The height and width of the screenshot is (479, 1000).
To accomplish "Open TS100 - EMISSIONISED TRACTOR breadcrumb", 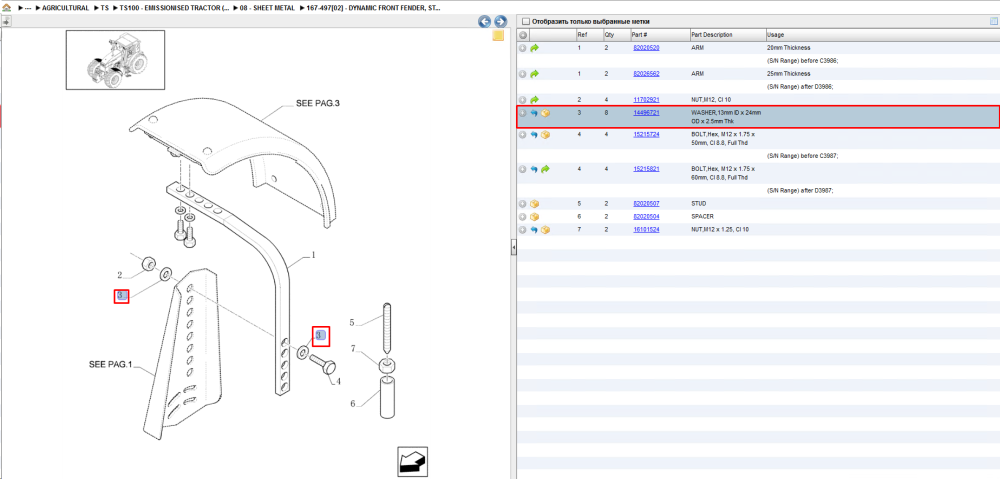I will click(x=175, y=8).
